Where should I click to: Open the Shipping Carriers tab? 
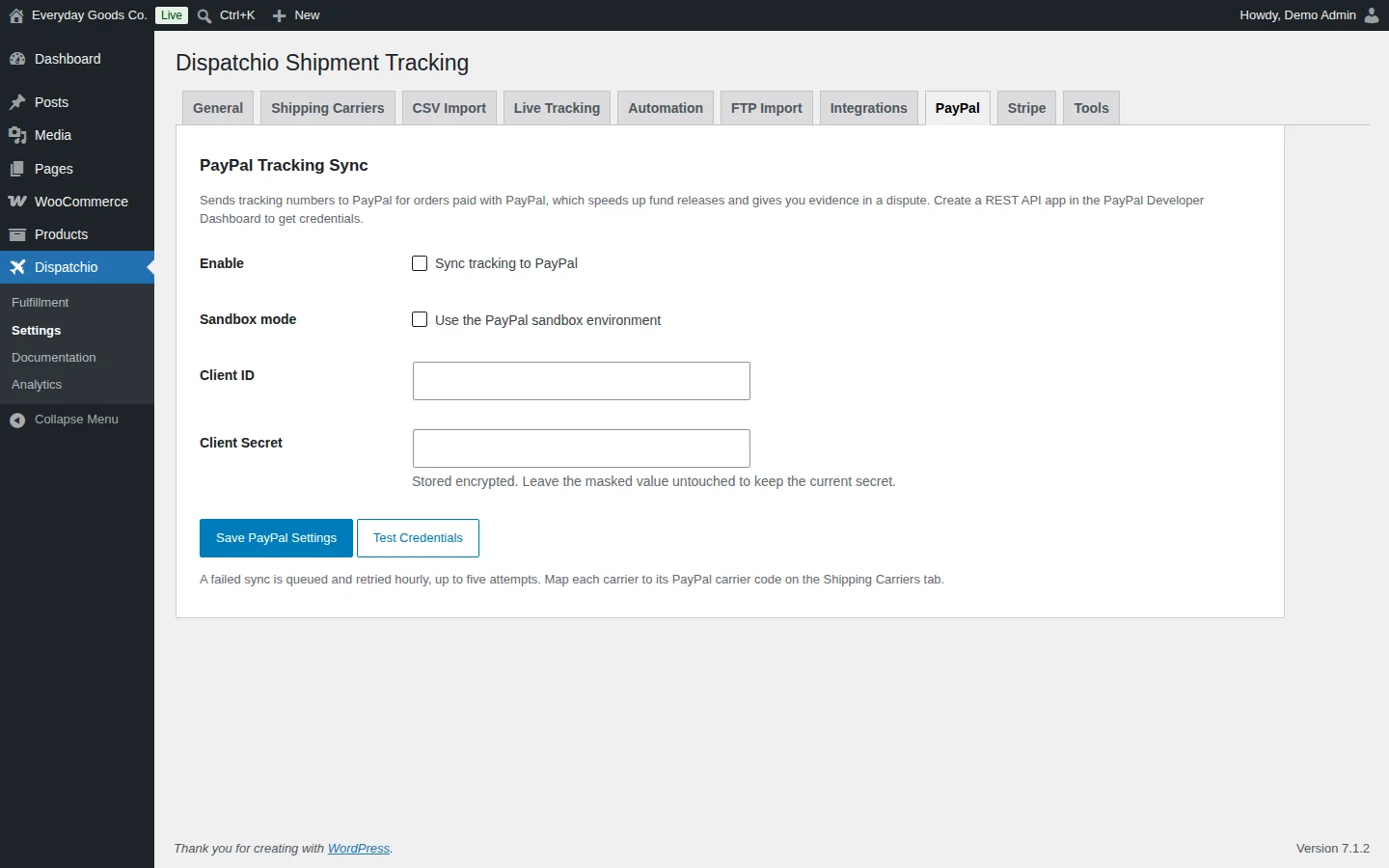(327, 108)
